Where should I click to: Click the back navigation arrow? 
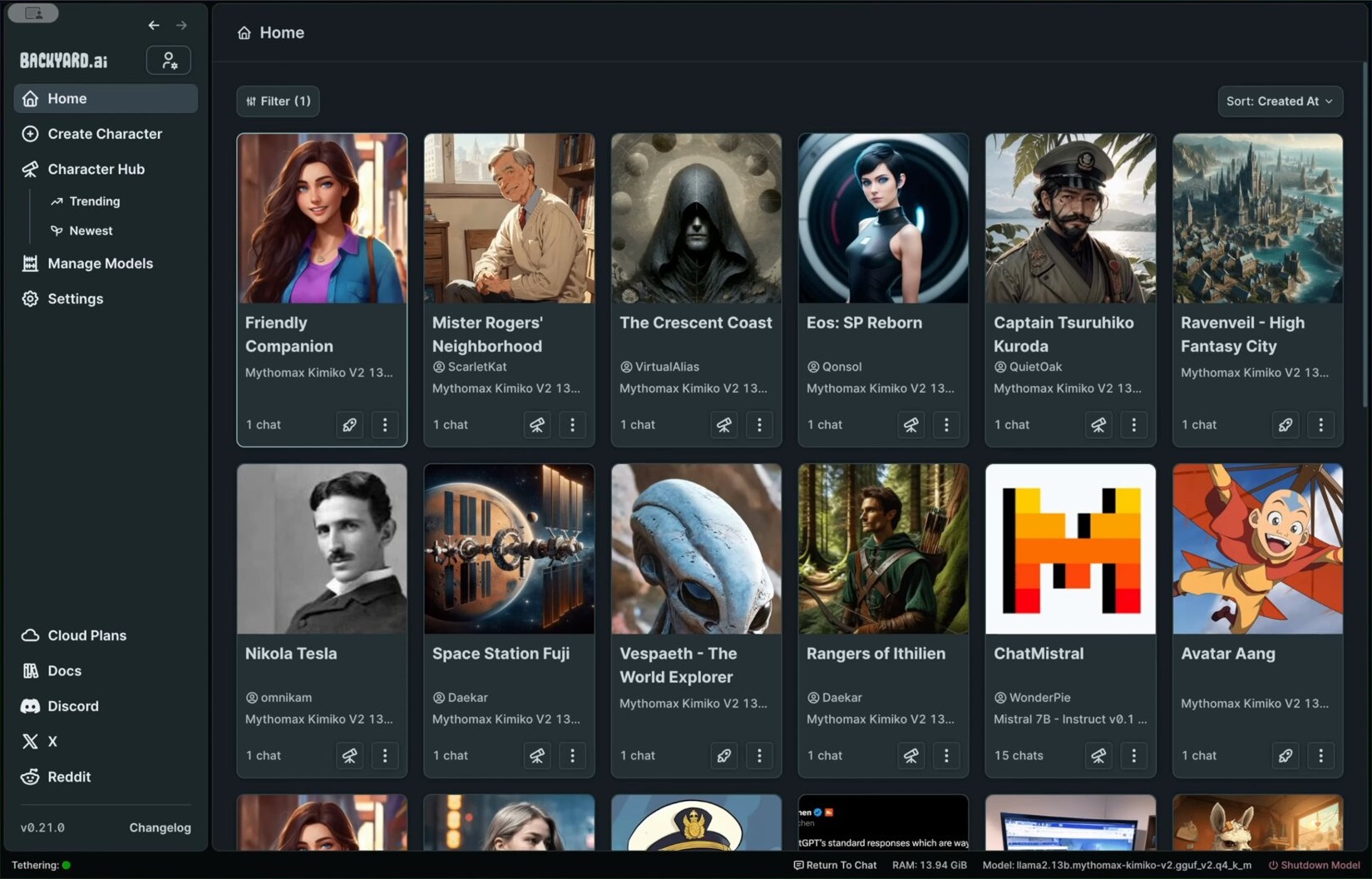(154, 25)
